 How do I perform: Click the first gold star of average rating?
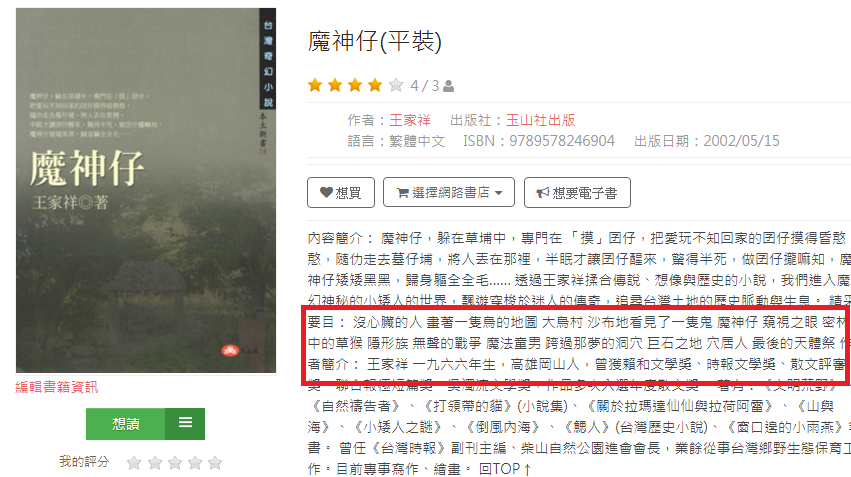pos(315,85)
